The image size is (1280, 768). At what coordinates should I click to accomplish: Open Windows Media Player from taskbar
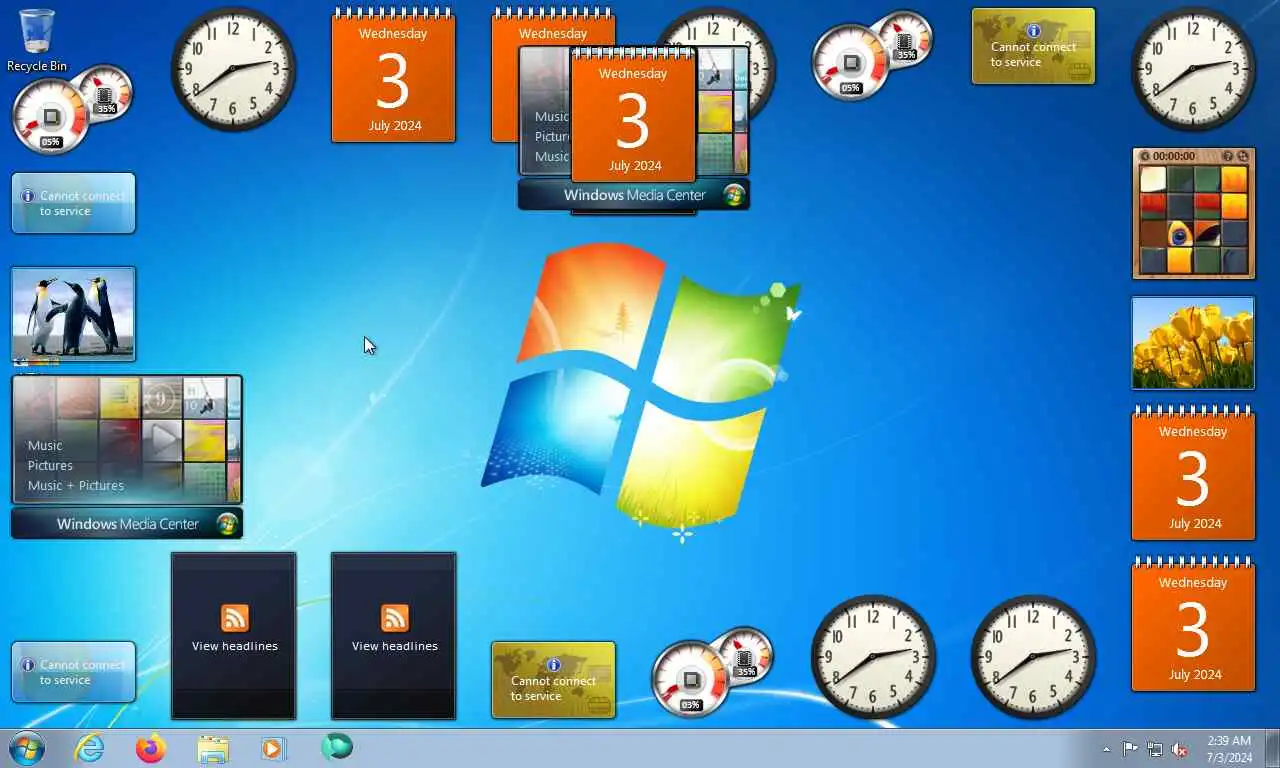[273, 748]
